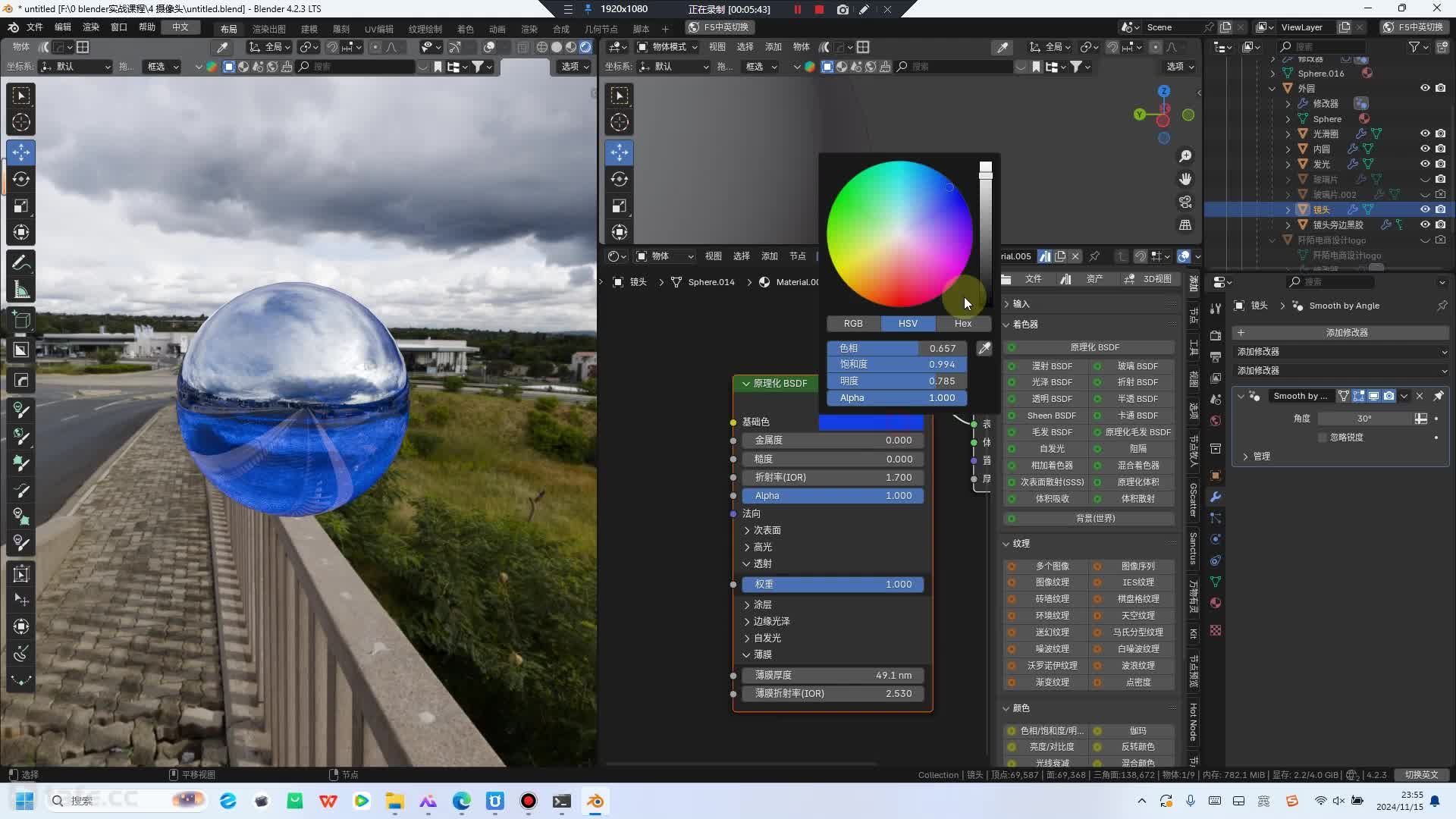Open the Object Data properties tab
Screen dimensions: 1456x819
(x=1216, y=582)
